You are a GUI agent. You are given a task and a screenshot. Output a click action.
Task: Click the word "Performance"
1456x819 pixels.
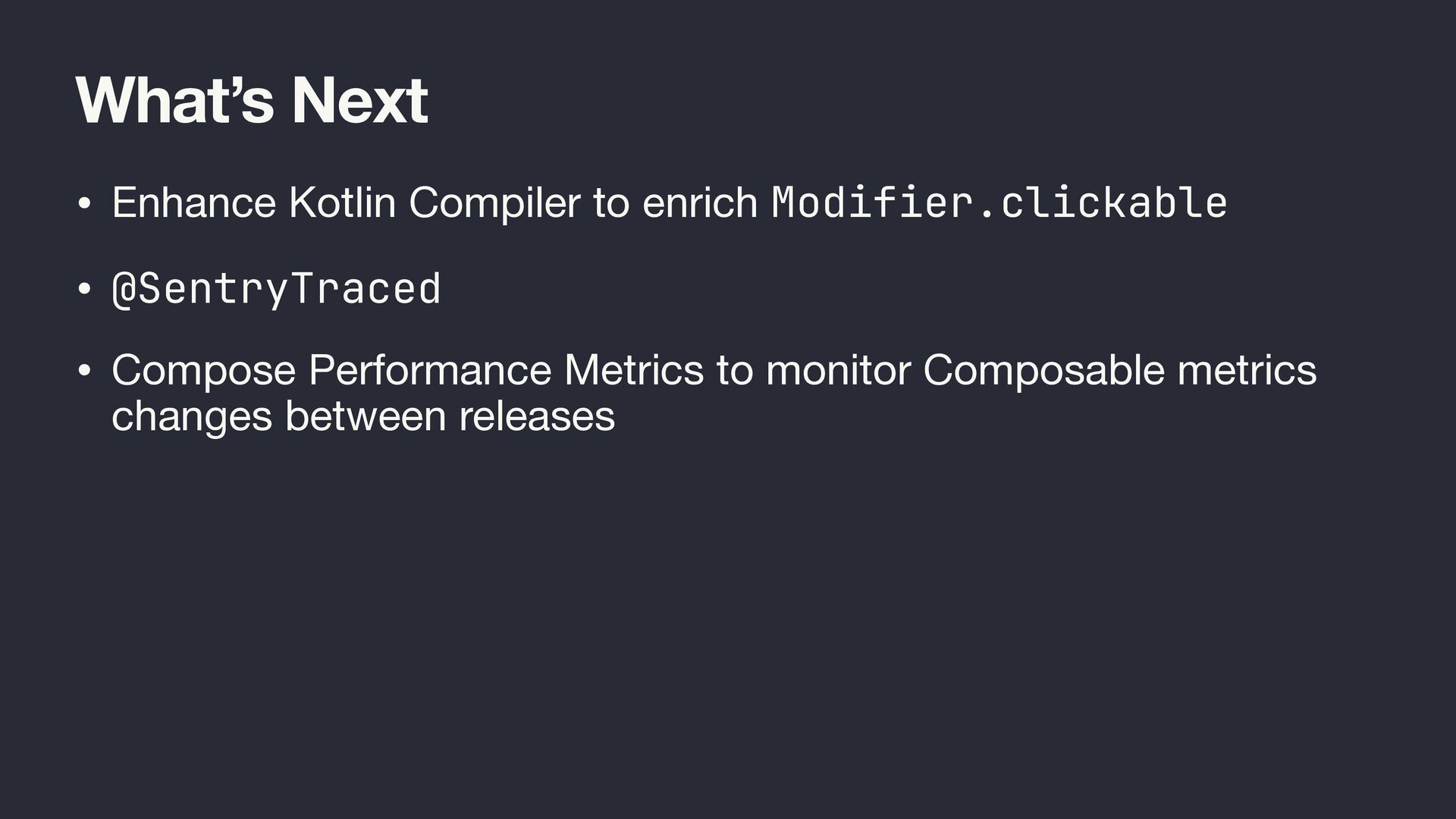(429, 370)
